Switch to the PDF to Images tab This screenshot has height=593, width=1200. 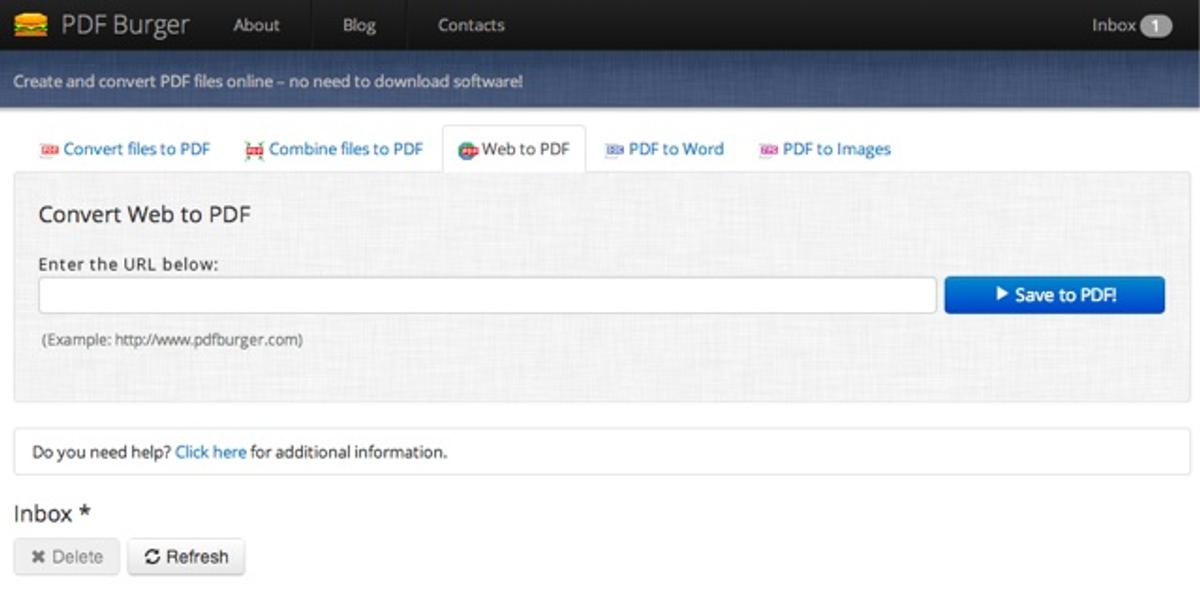pyautogui.click(x=825, y=149)
